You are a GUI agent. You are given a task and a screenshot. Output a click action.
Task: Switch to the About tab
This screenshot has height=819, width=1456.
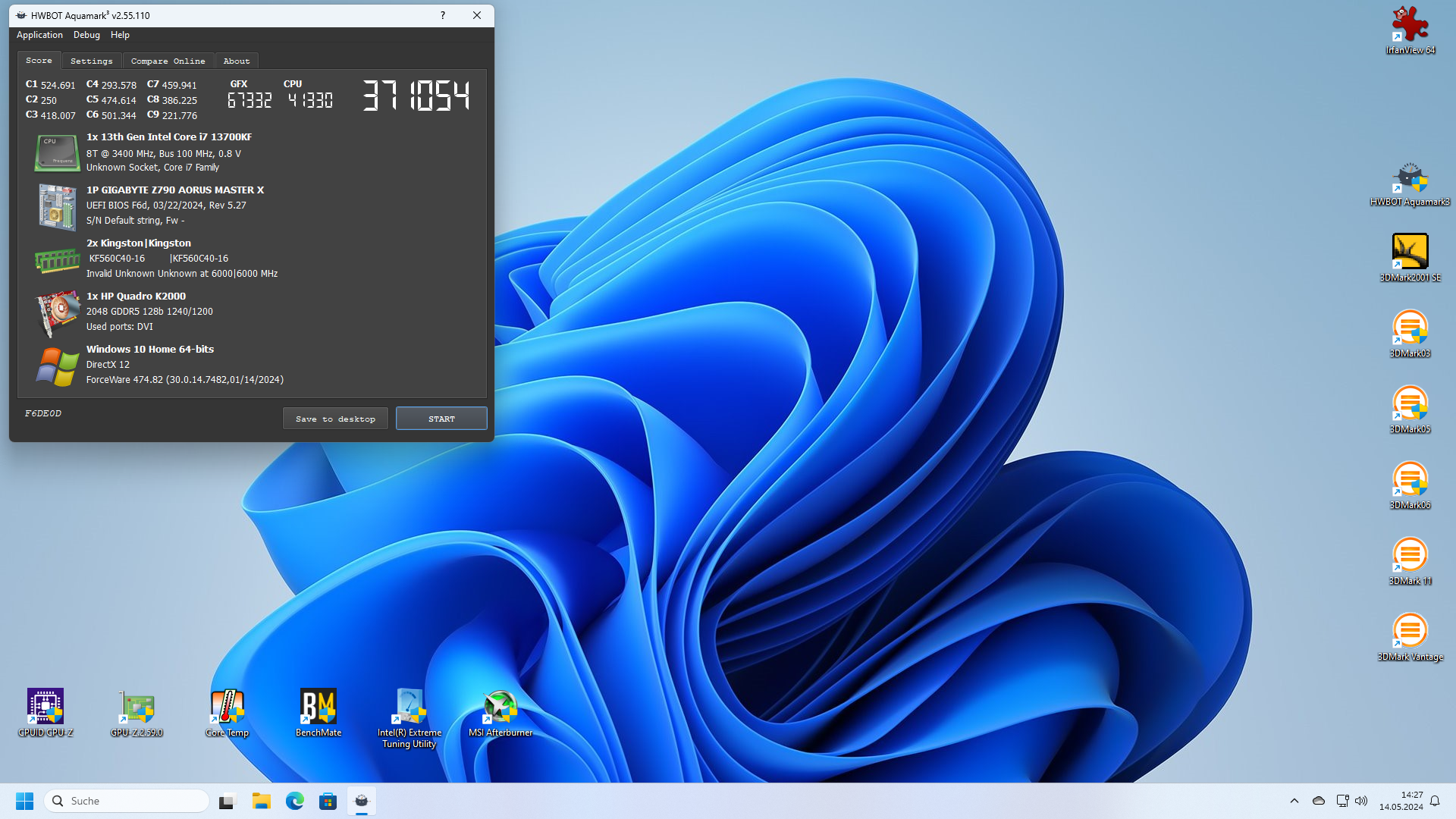click(237, 61)
